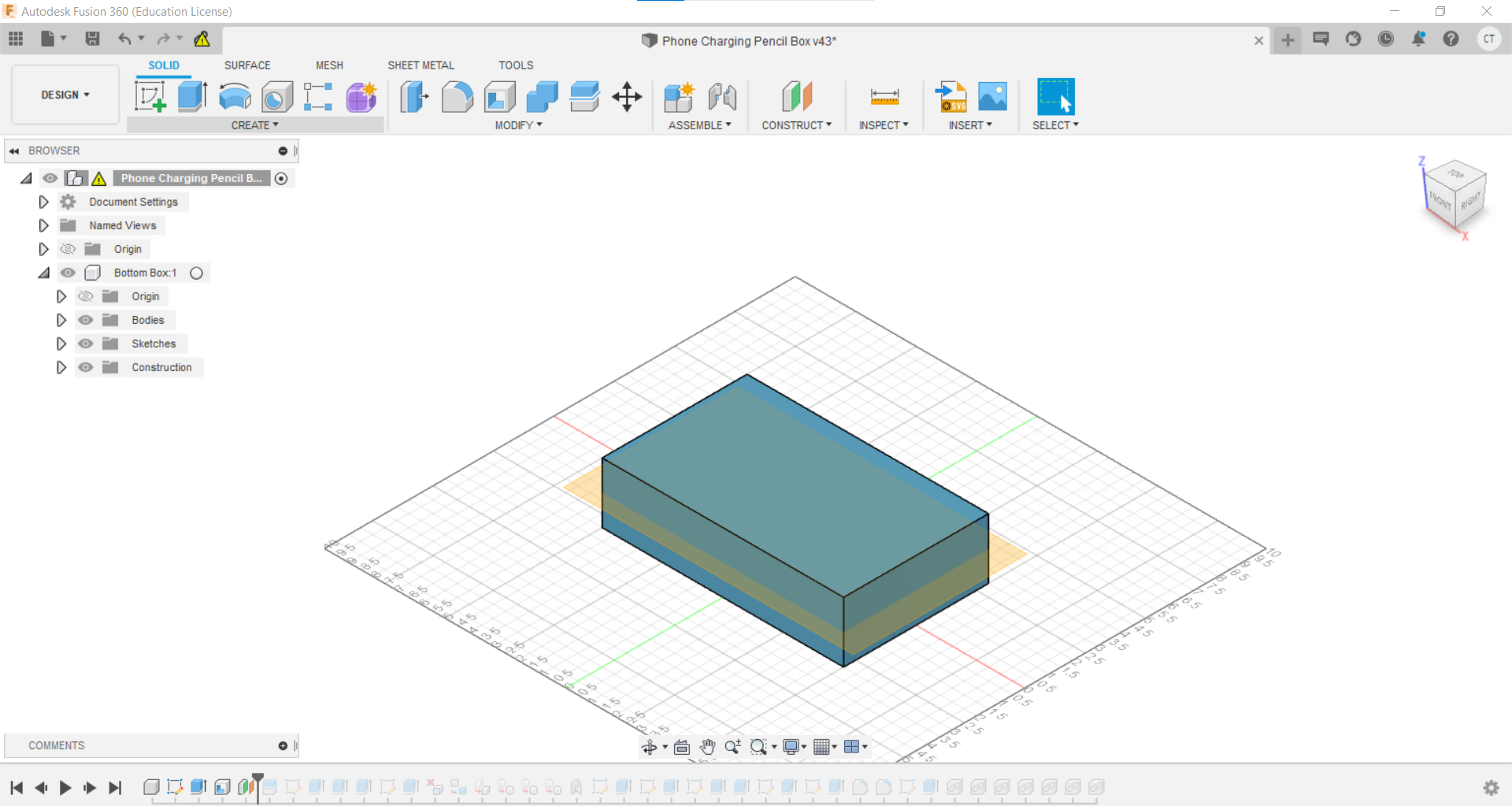Select the Joint tool
This screenshot has width=1512, height=806.
tap(722, 97)
